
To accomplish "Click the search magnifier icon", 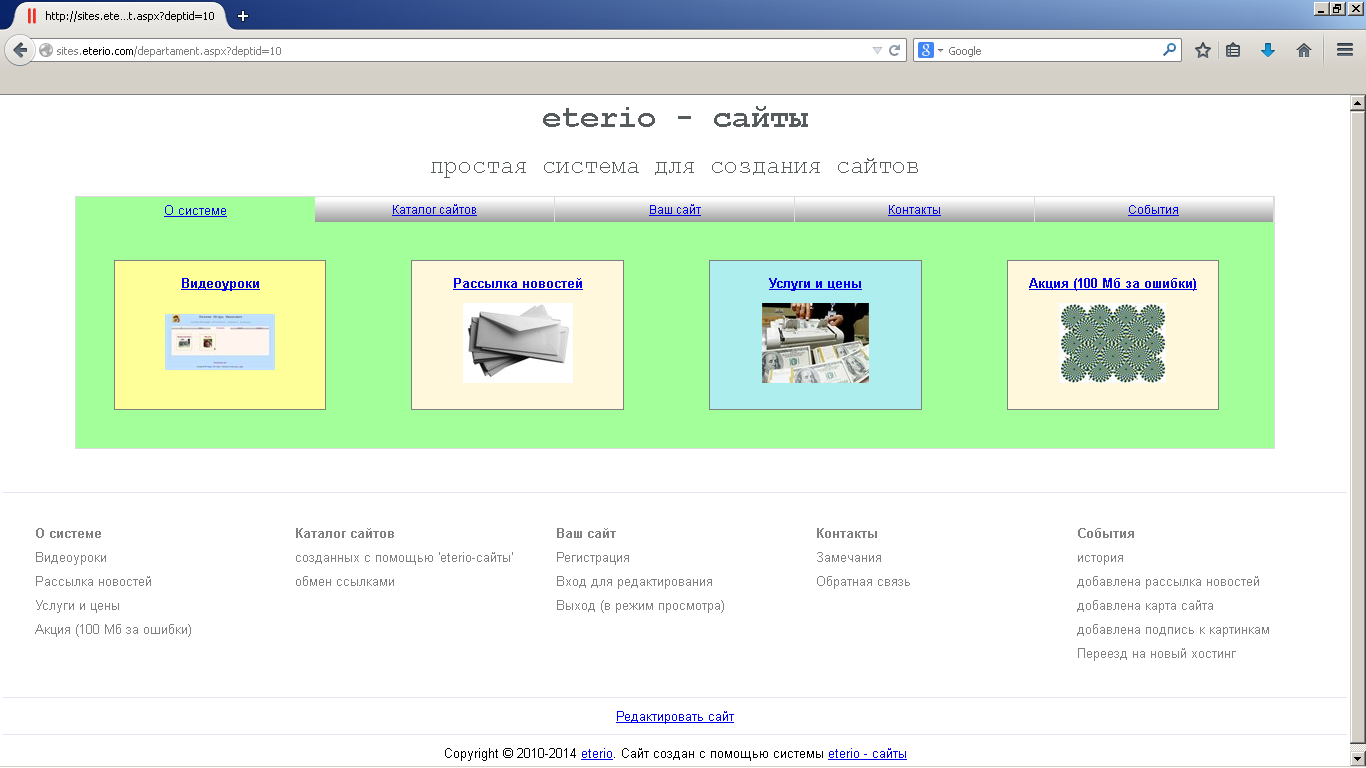I will pyautogui.click(x=1169, y=50).
